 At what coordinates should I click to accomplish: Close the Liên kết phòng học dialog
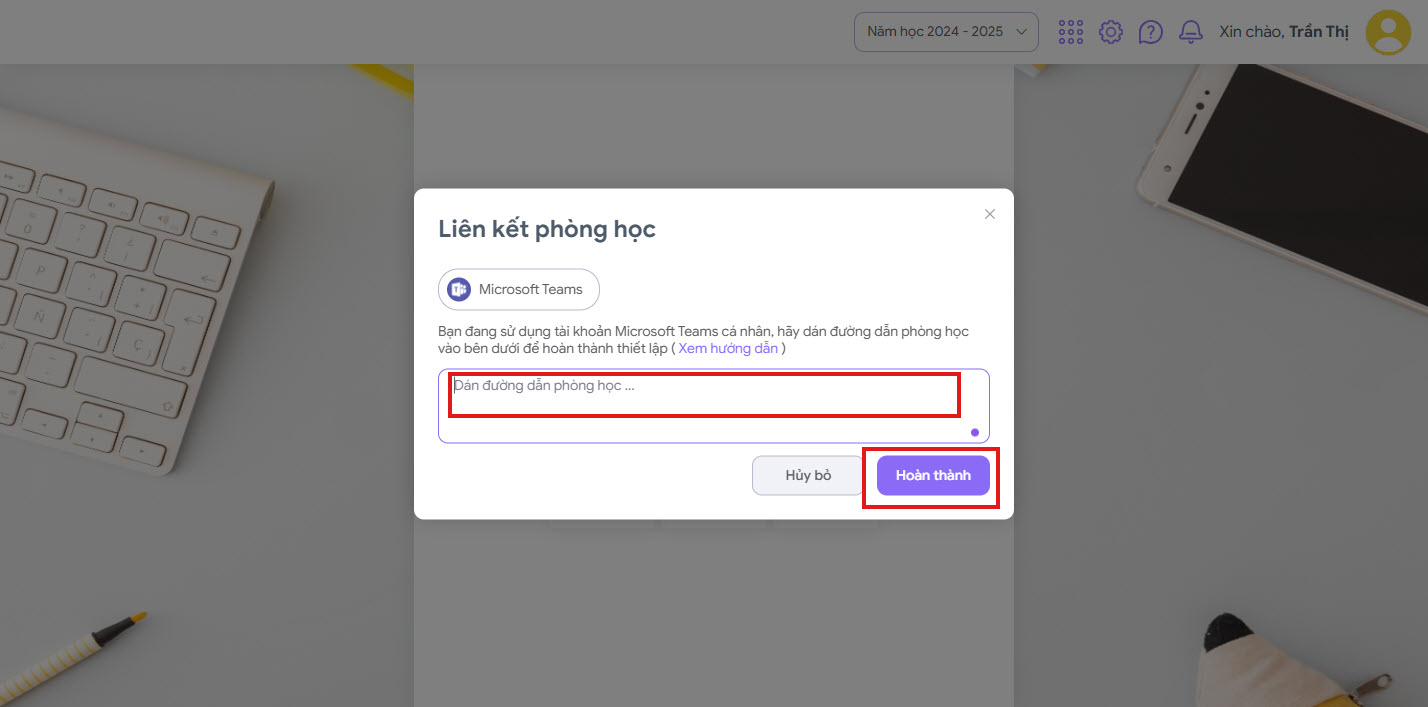(990, 214)
